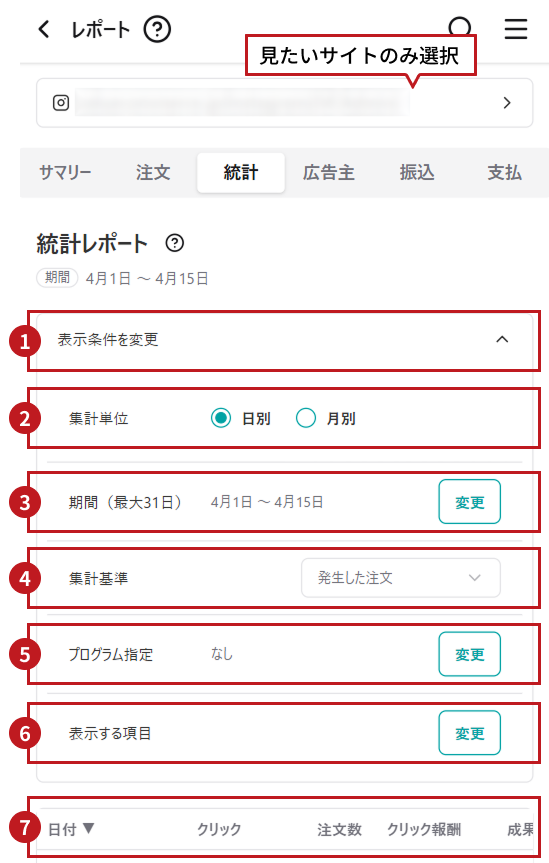Screen dimensions: 549x863
Task: Select 日別 radio button
Action: [221, 418]
